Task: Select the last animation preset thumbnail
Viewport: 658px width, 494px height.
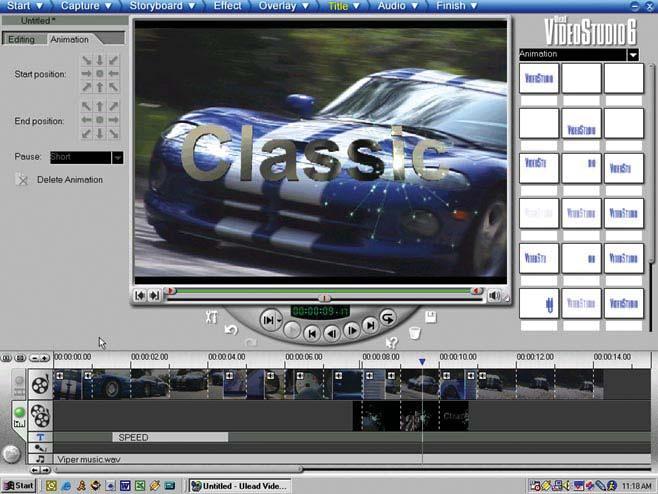Action: [624, 303]
